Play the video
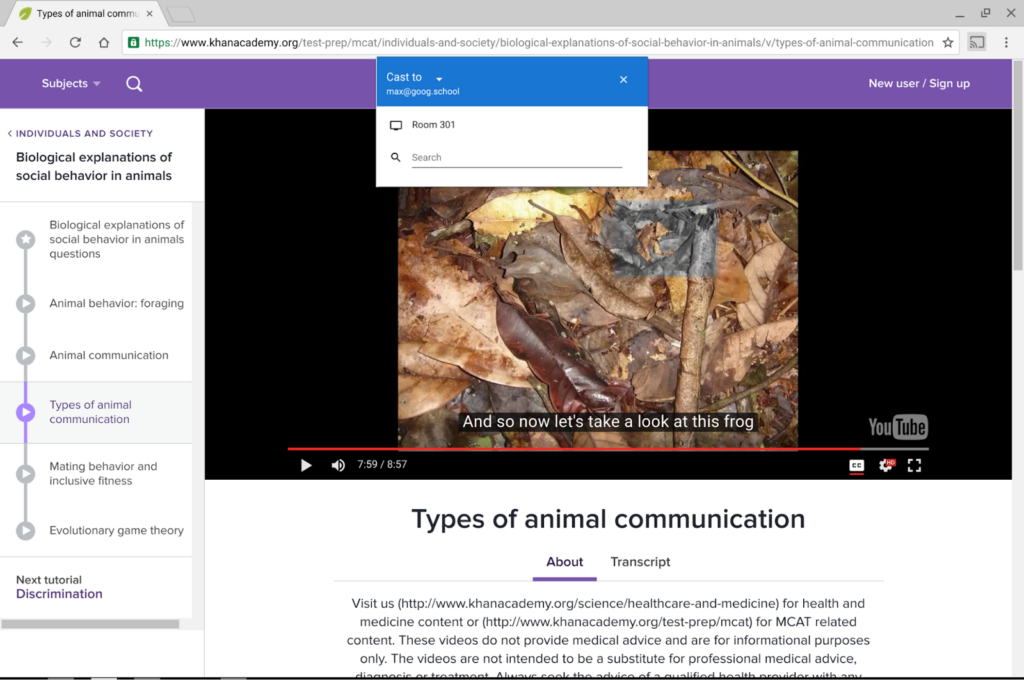This screenshot has height=680, width=1024. 306,465
